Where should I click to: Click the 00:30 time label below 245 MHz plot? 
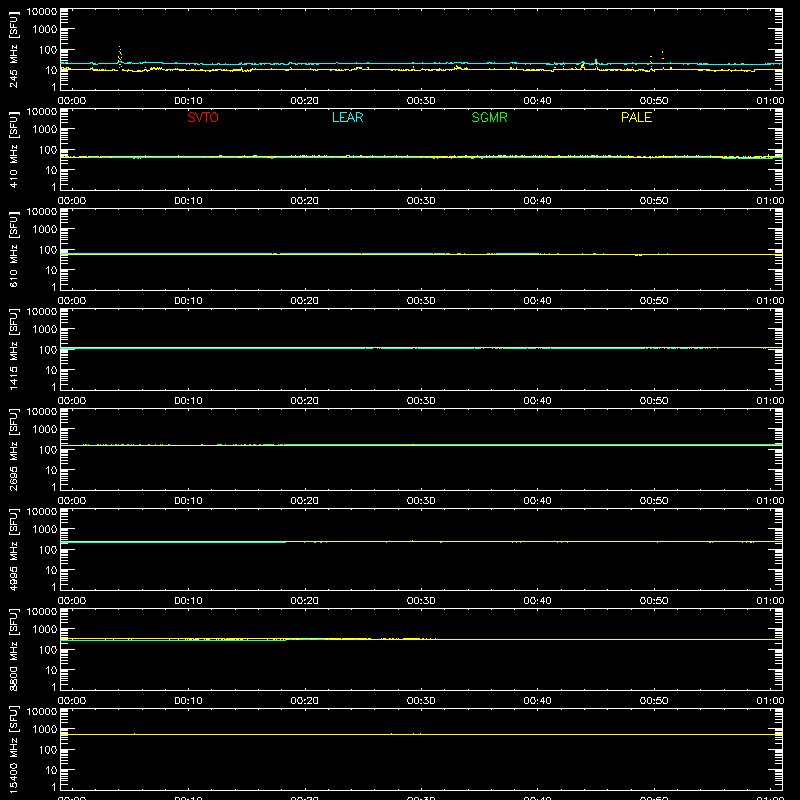coord(421,101)
